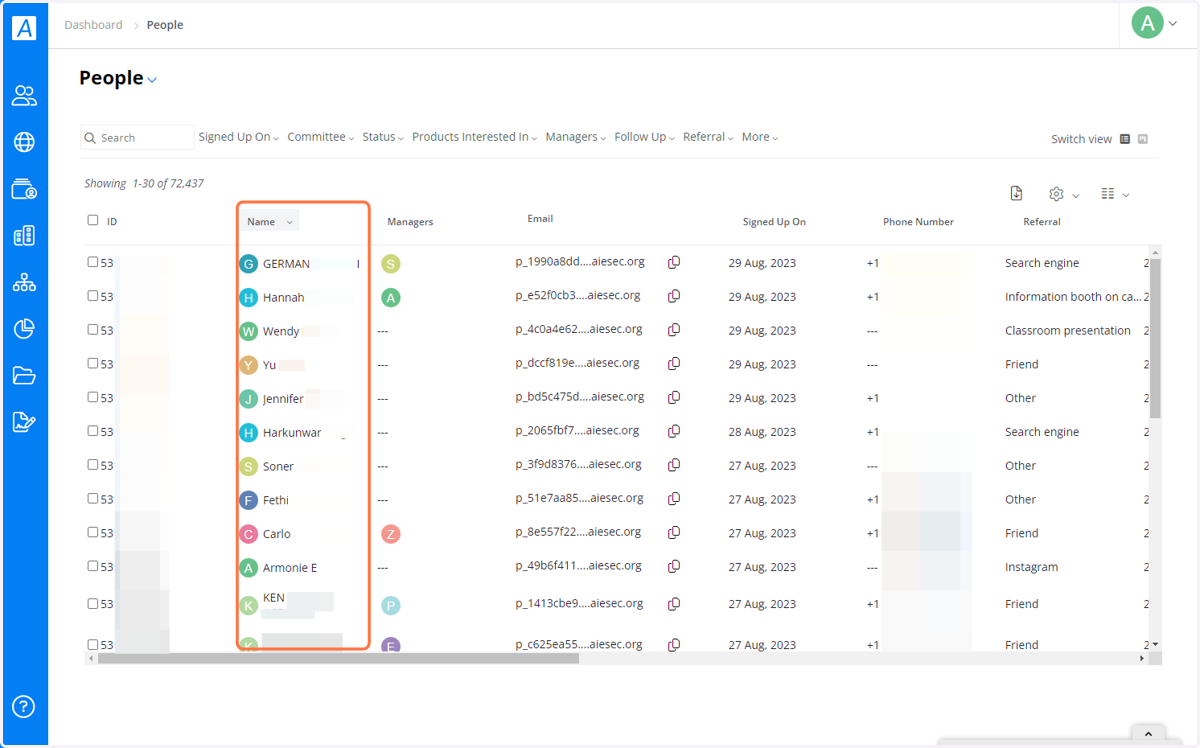Screen dimensions: 1200x748
Task: Open Harkunwar person profile
Action: 292,433
